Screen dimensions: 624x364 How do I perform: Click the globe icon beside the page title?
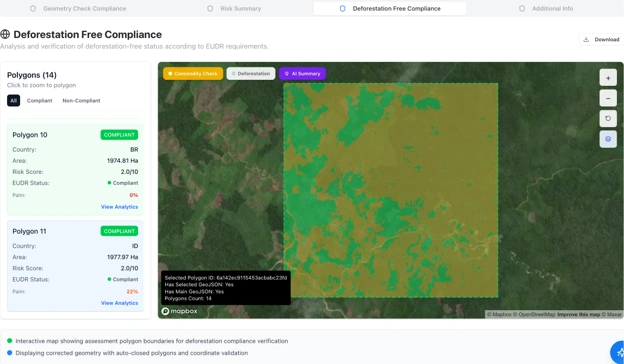5,34
